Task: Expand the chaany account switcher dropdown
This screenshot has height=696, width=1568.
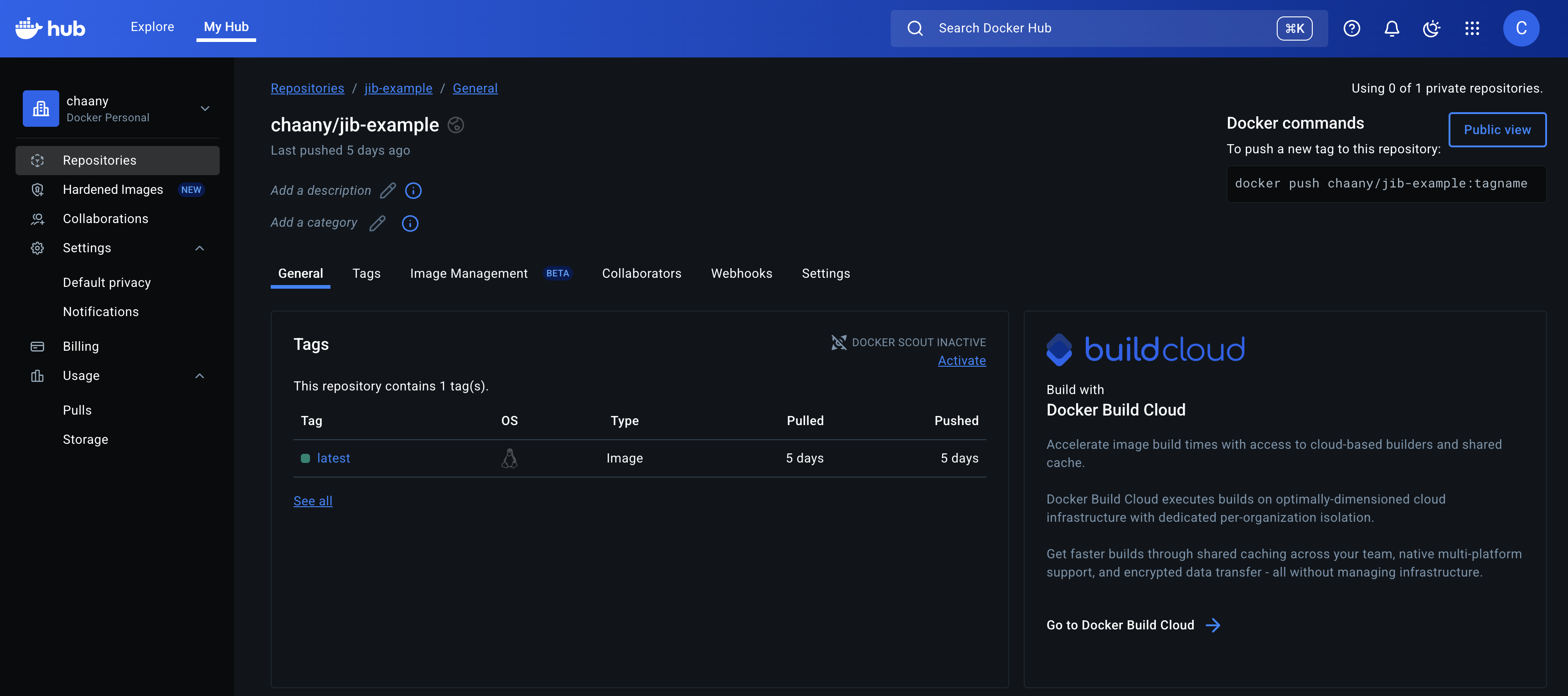Action: [205, 109]
